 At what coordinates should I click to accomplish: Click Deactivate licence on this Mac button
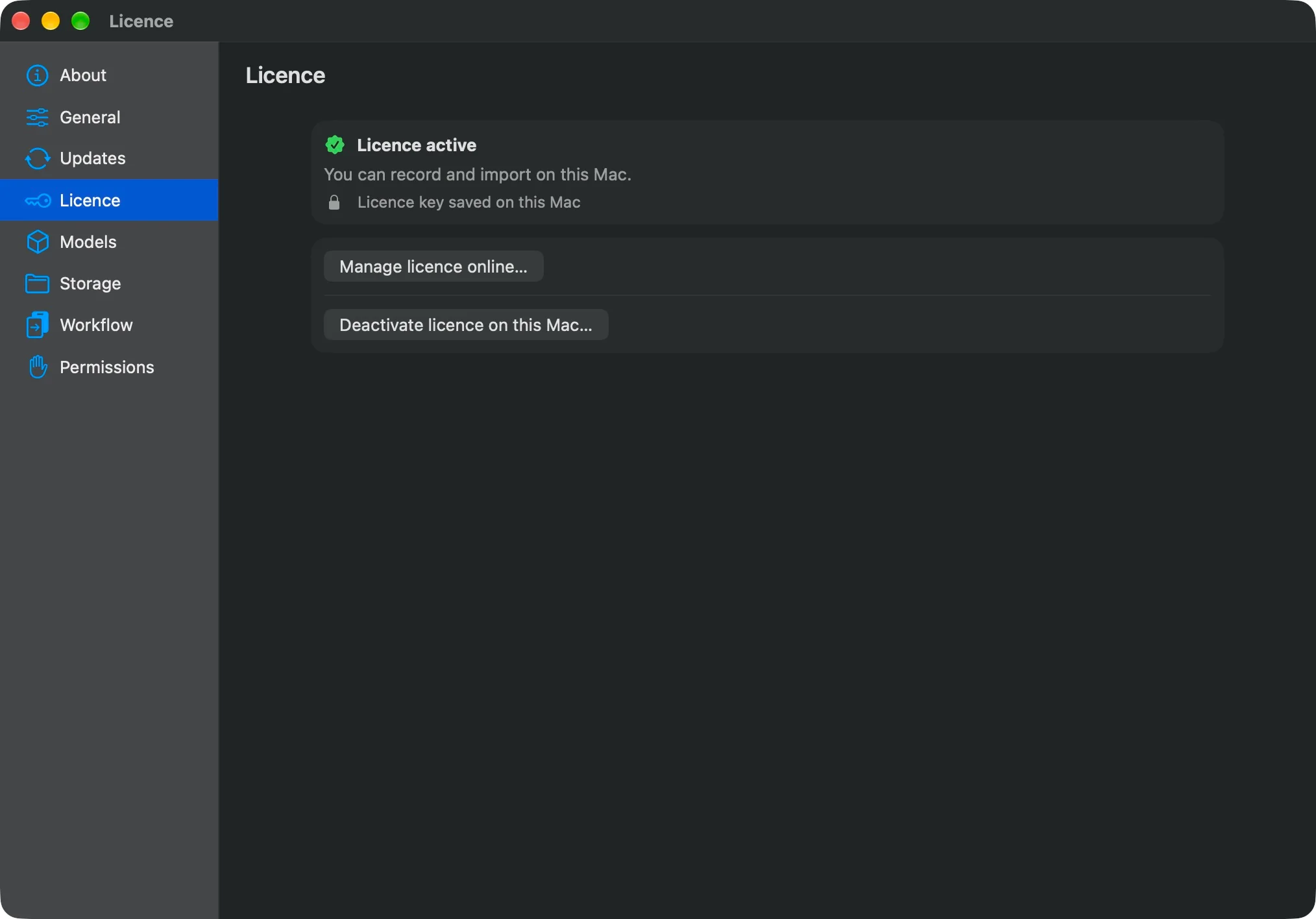coord(466,325)
